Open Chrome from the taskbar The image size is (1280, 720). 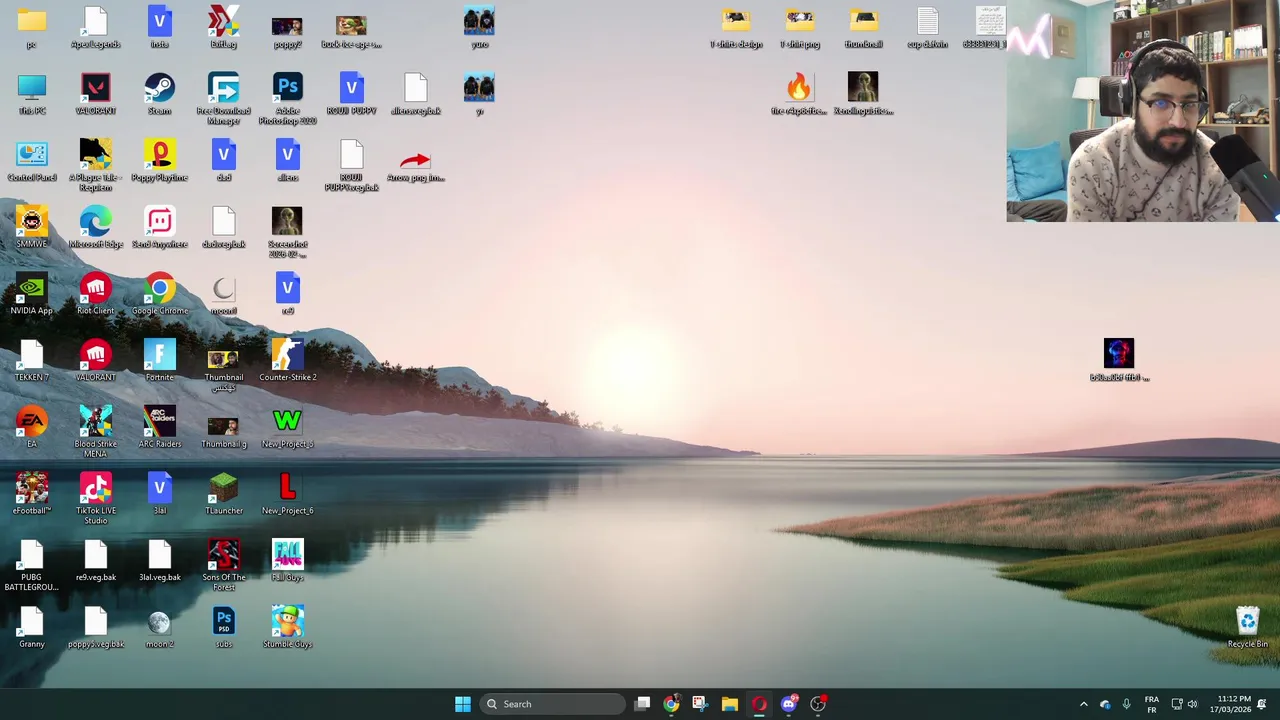click(x=671, y=704)
